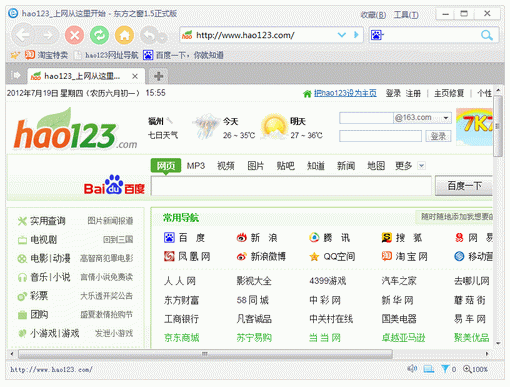Click the Baidu paw icon in the search box

pos(377,35)
